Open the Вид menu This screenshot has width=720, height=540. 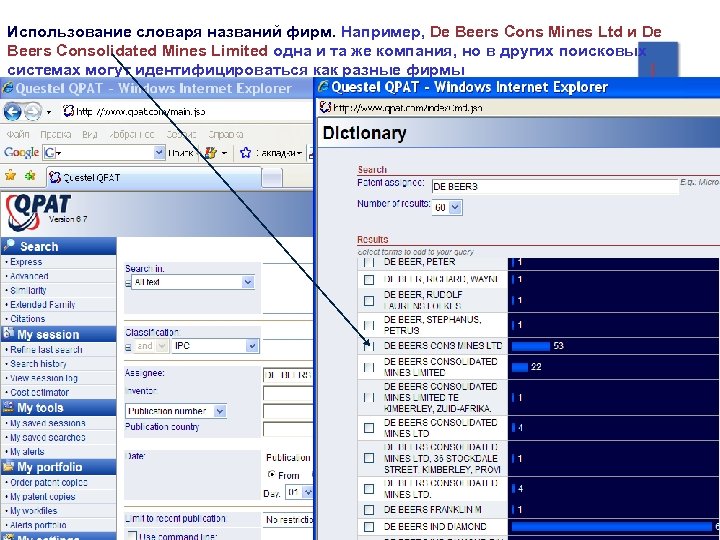(x=90, y=135)
